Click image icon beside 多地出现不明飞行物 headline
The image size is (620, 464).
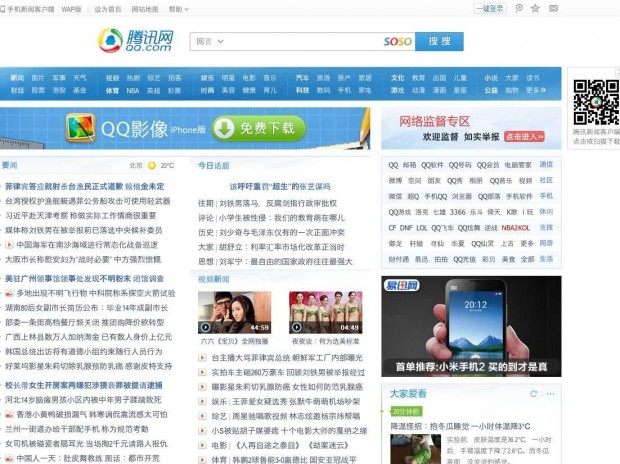pos(9,293)
